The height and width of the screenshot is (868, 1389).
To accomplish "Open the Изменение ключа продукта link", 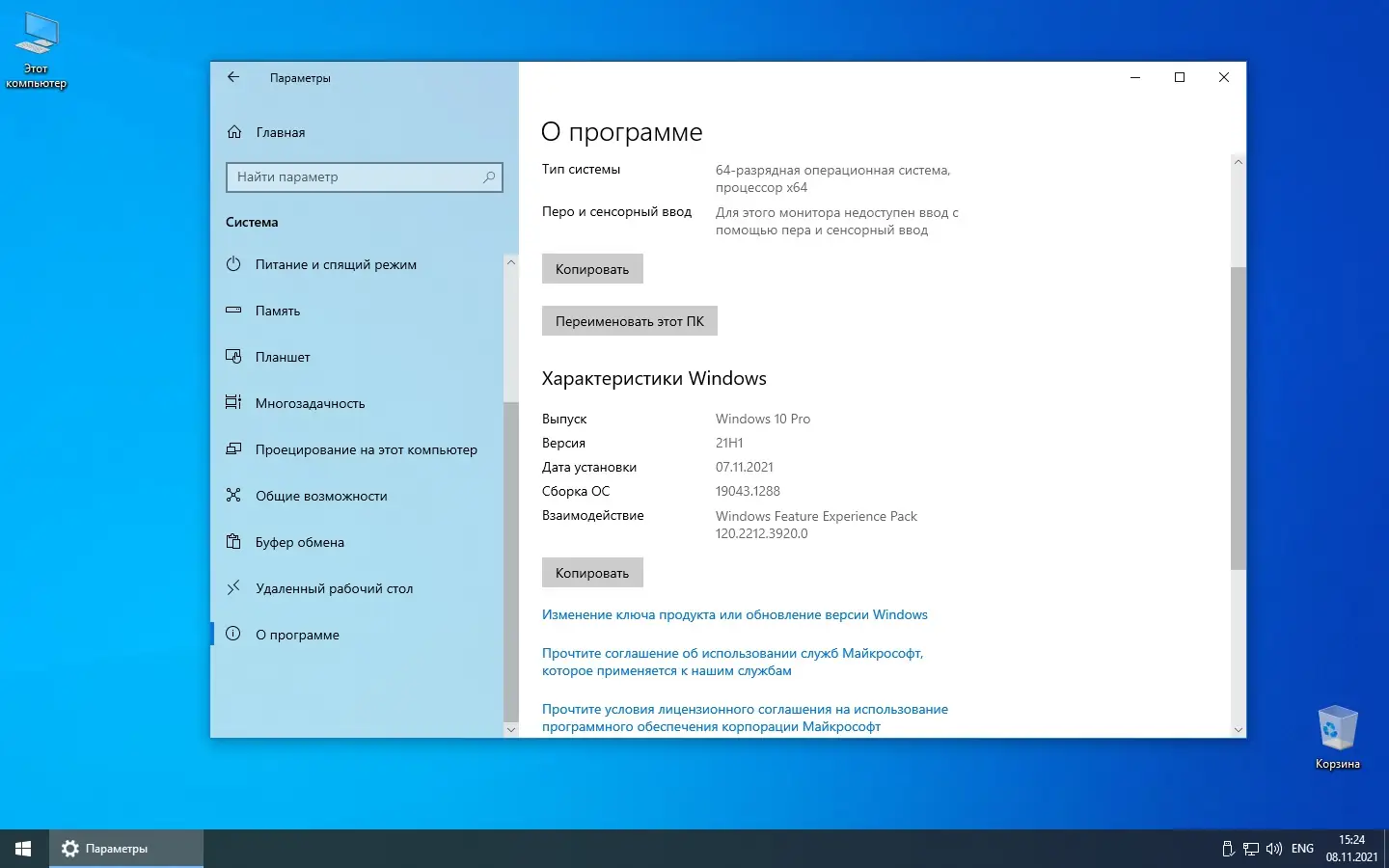I will [x=735, y=614].
